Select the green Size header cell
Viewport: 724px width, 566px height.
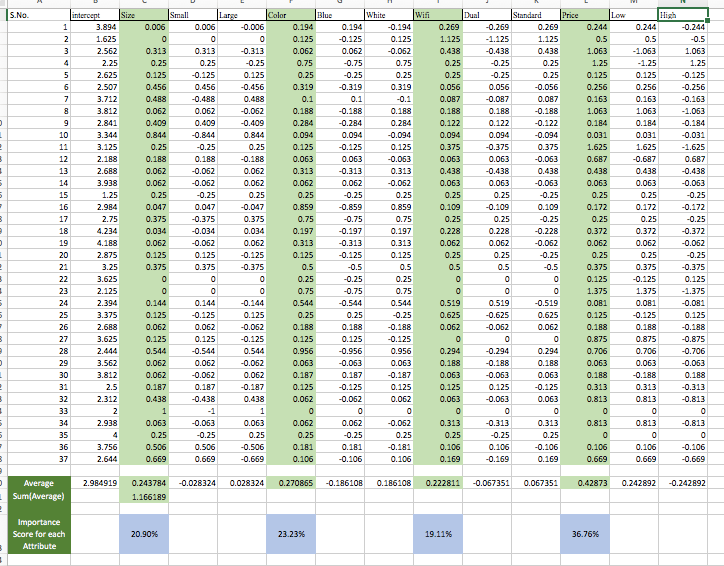pyautogui.click(x=144, y=15)
